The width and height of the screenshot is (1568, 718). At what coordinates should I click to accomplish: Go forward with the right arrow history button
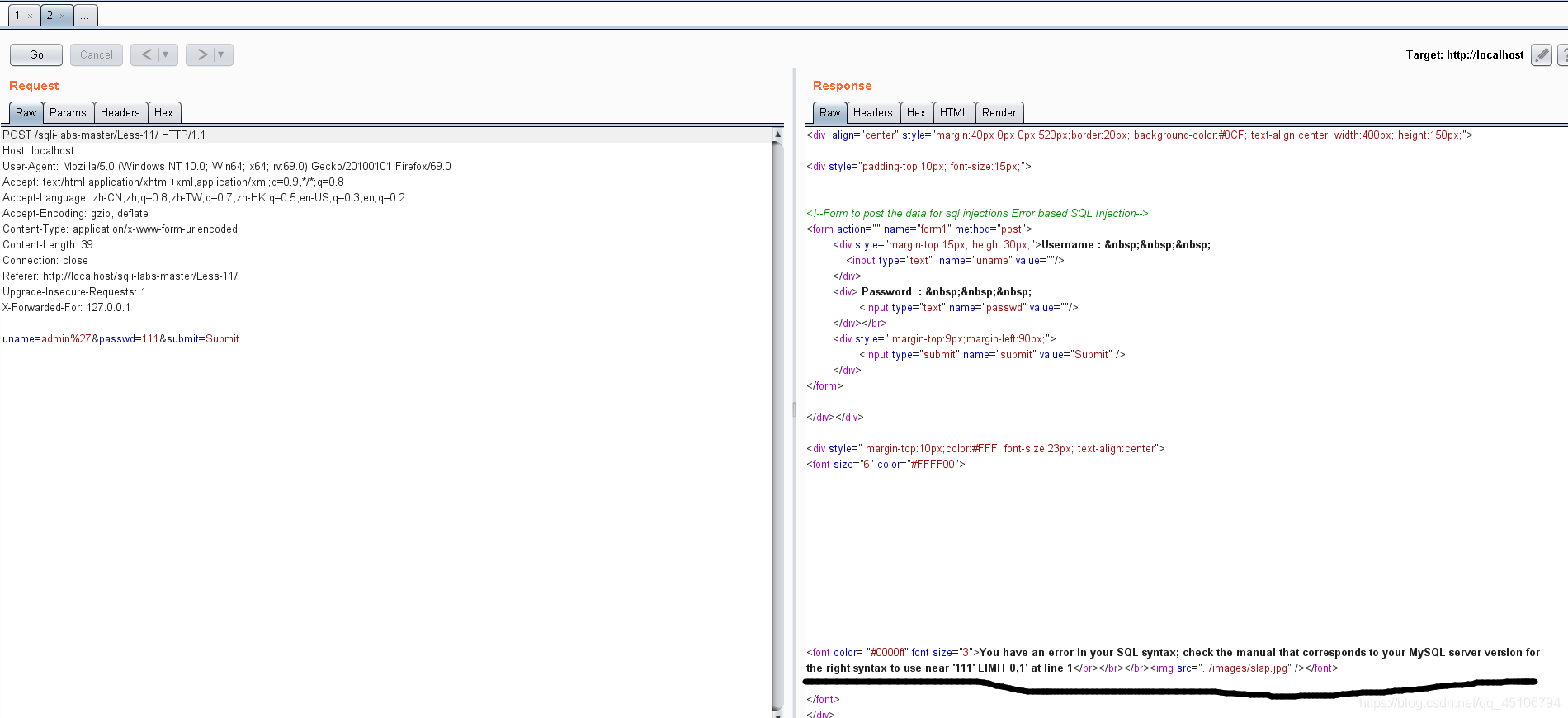click(201, 54)
